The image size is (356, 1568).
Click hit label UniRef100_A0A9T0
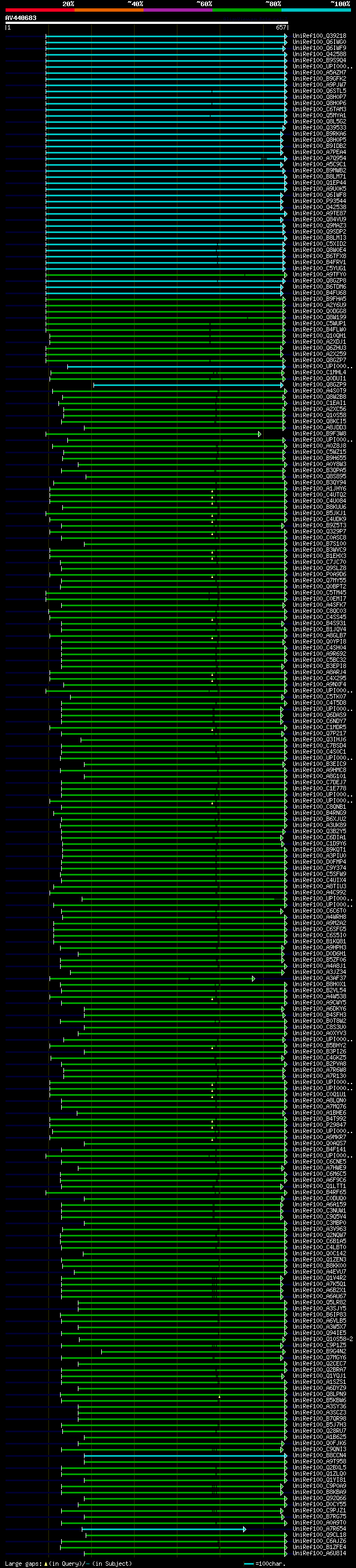click(x=319, y=1522)
